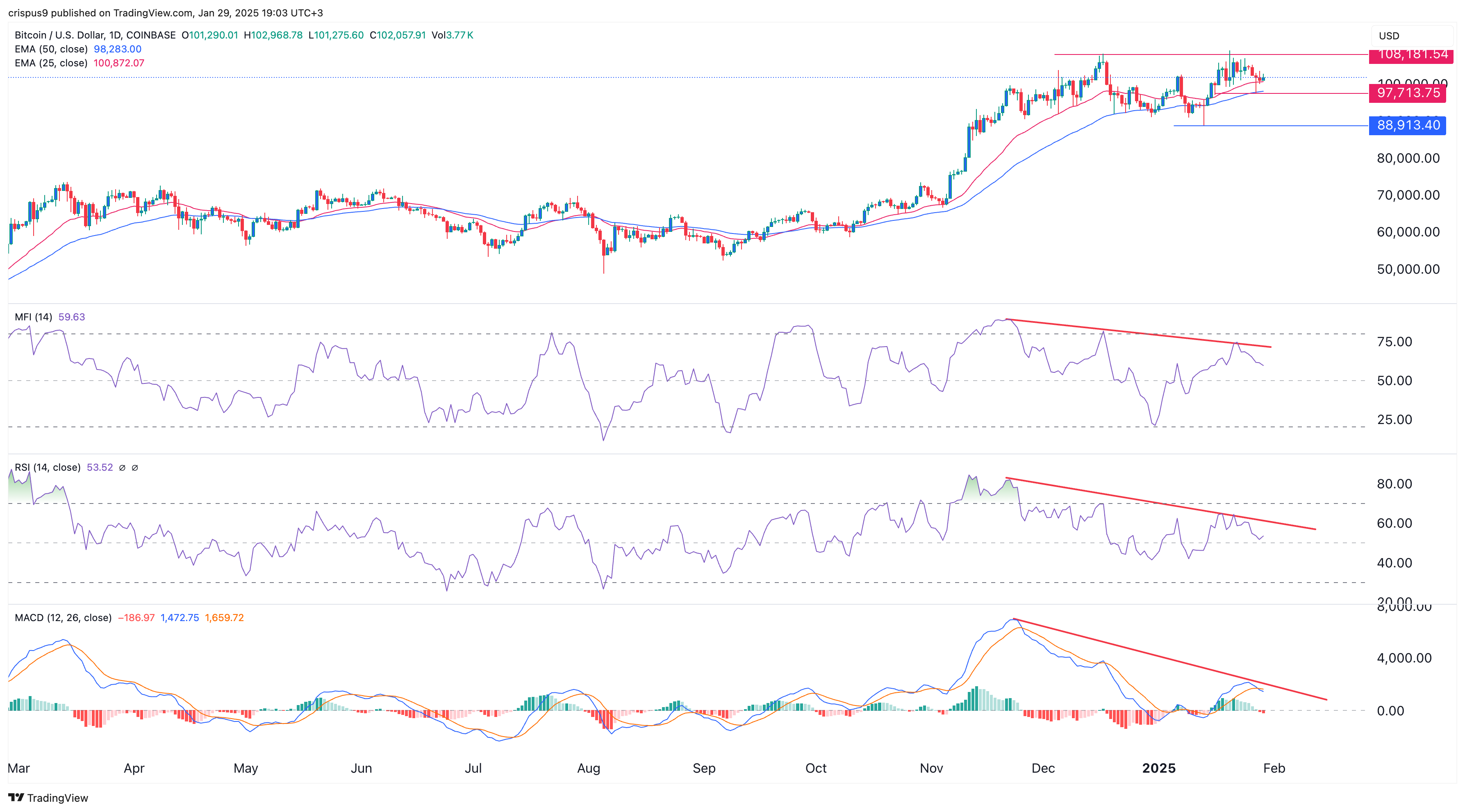Click the EMA (25, close) indicator legend

(51, 63)
